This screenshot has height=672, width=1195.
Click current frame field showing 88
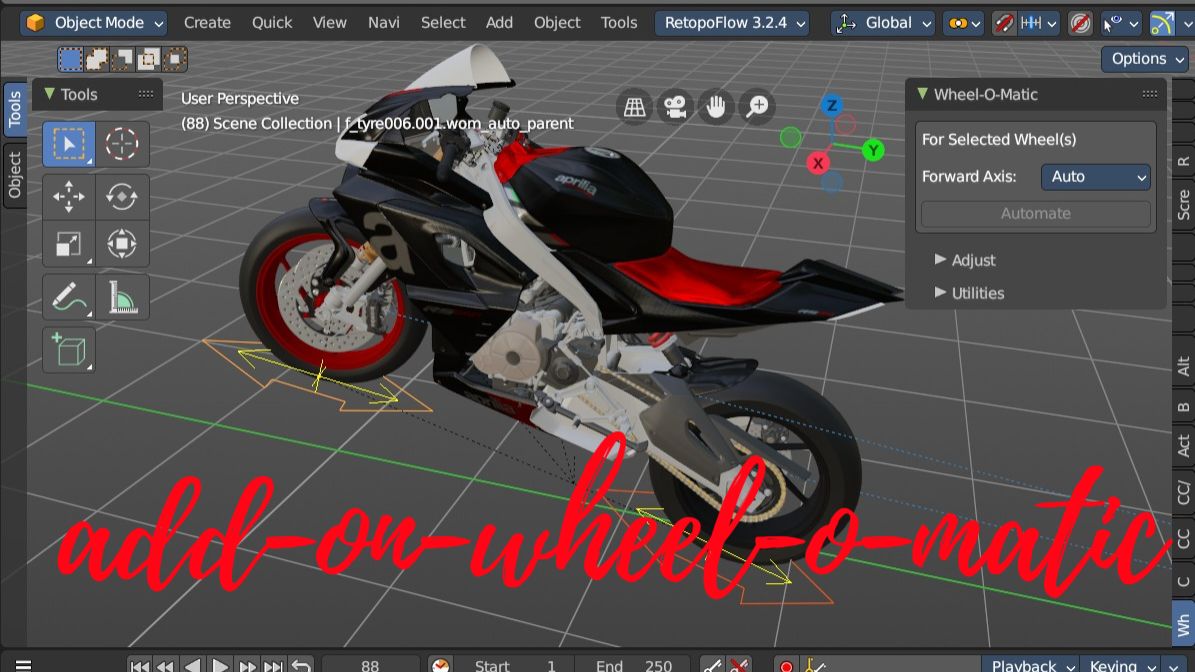pyautogui.click(x=370, y=666)
